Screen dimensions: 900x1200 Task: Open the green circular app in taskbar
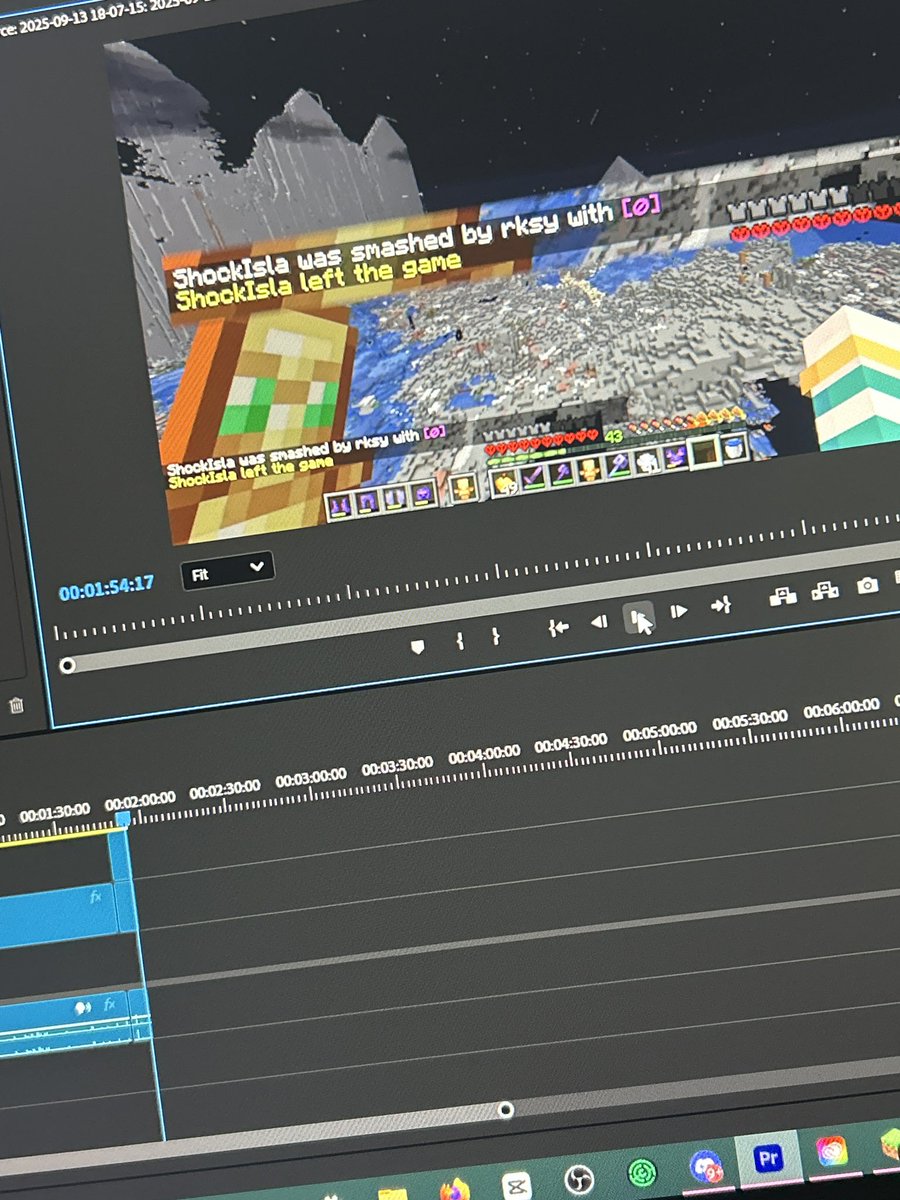click(642, 1172)
